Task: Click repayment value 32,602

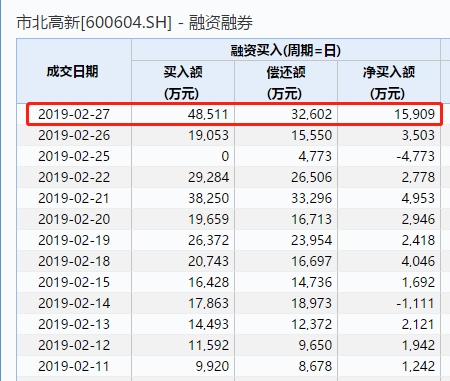Action: point(311,114)
